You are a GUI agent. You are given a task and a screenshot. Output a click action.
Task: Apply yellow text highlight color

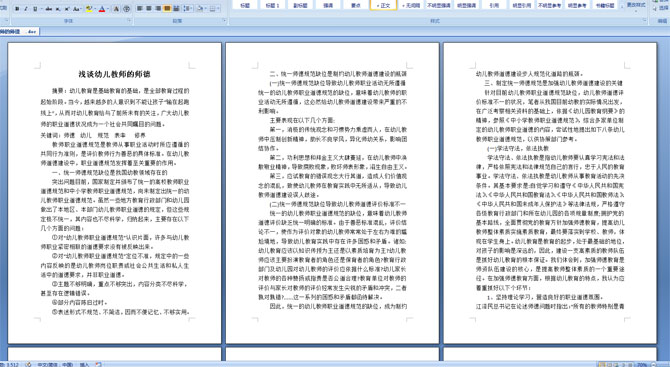coord(89,9)
